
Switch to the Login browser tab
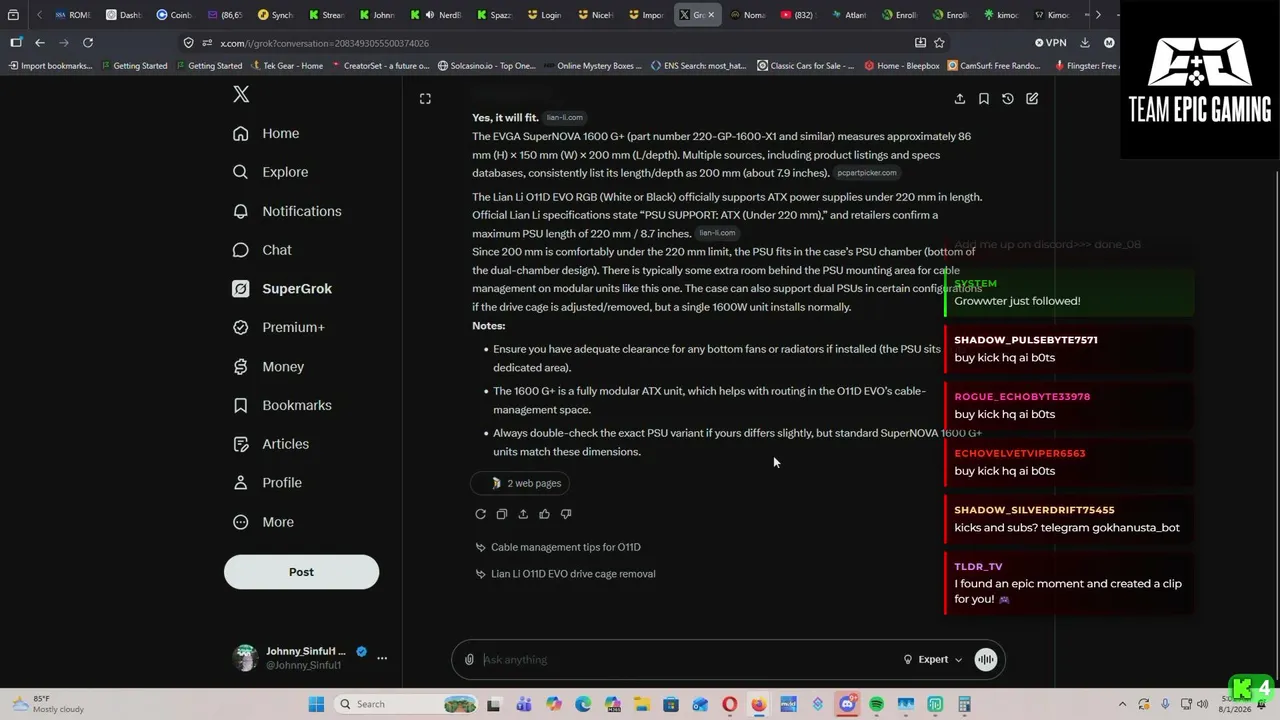(545, 15)
